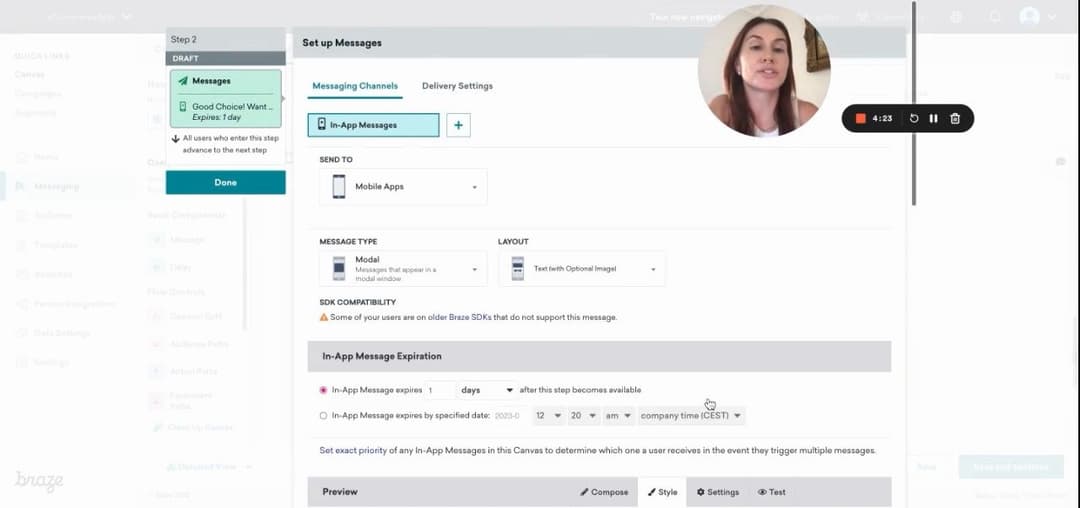Select 'expires by specified date' radio option
The height and width of the screenshot is (508, 1080).
(323, 415)
